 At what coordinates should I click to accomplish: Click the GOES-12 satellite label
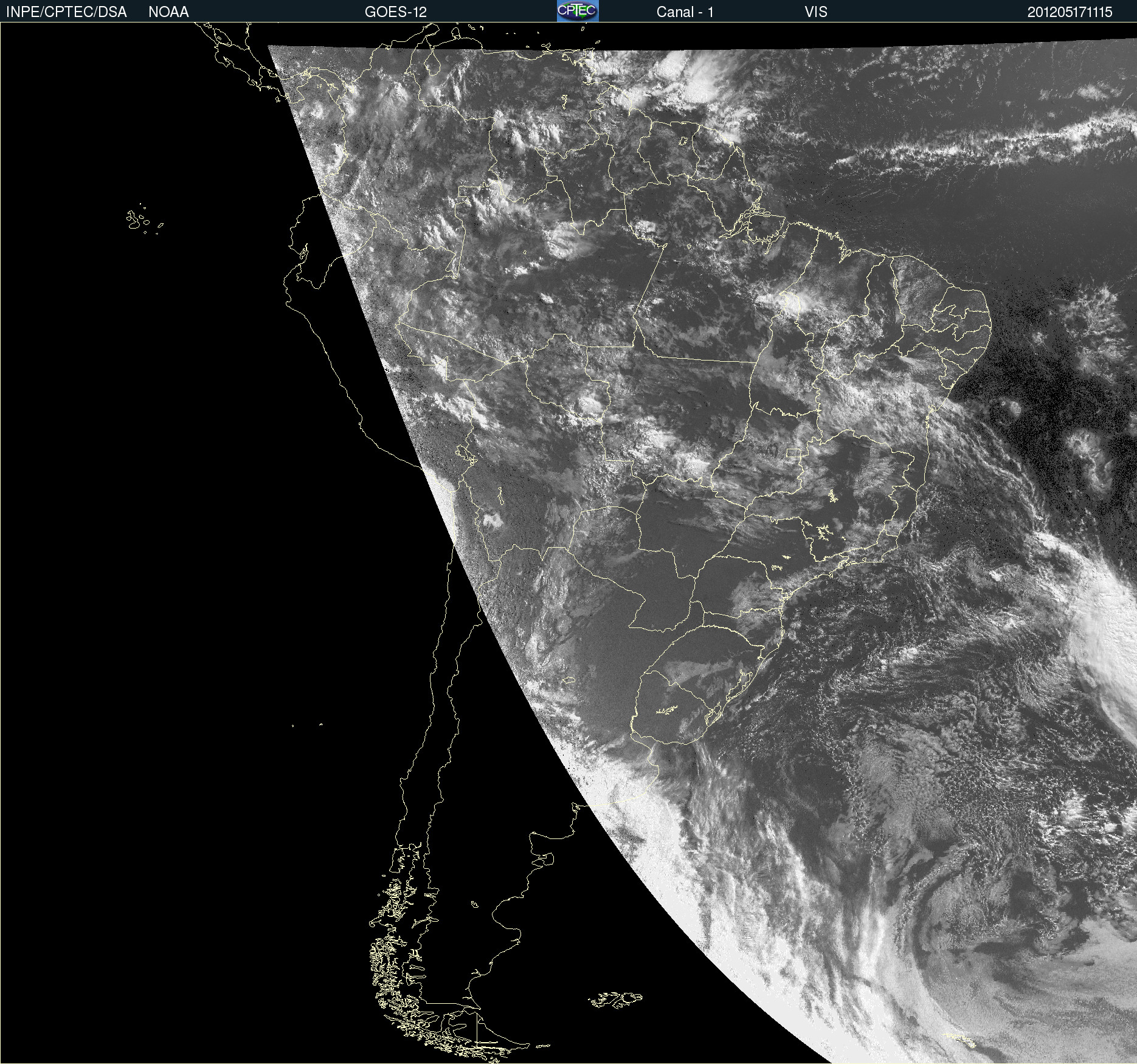pyautogui.click(x=396, y=12)
